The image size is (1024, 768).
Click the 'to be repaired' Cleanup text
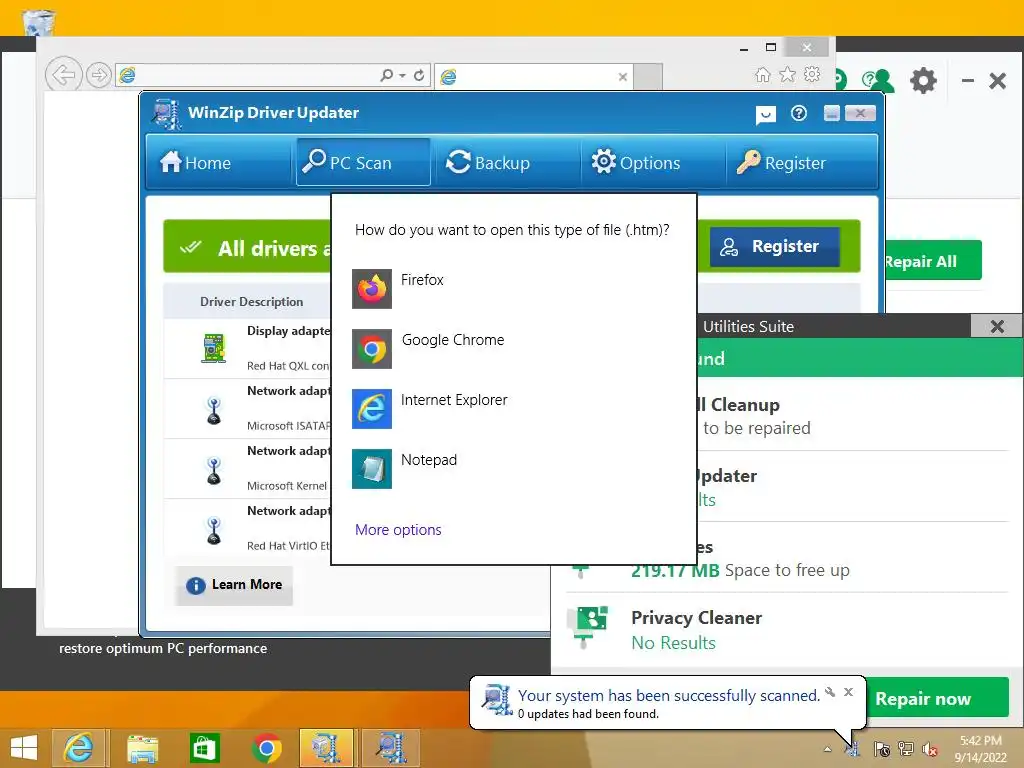(x=756, y=428)
